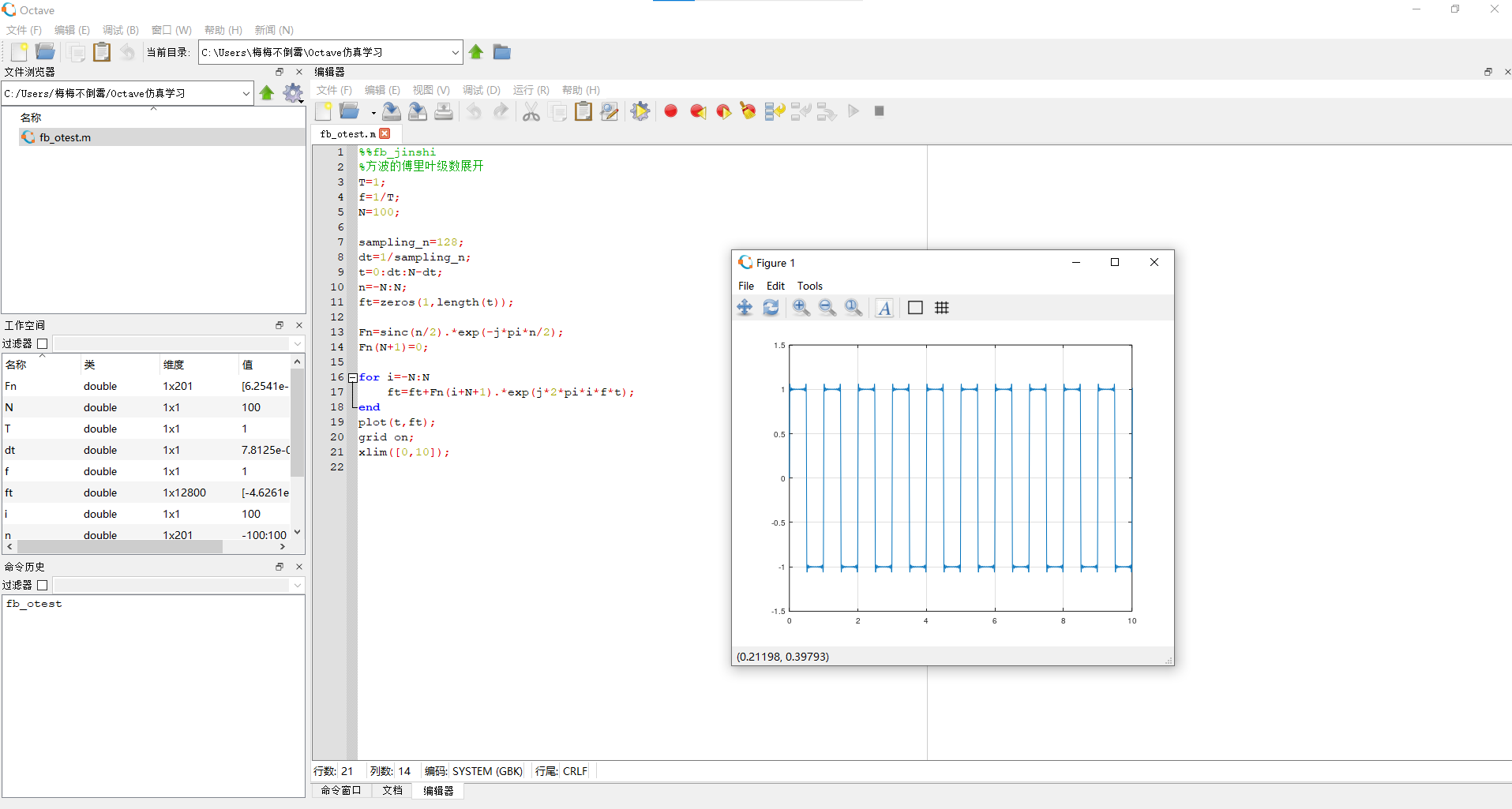Select the pan tool in Figure 1

[x=745, y=308]
